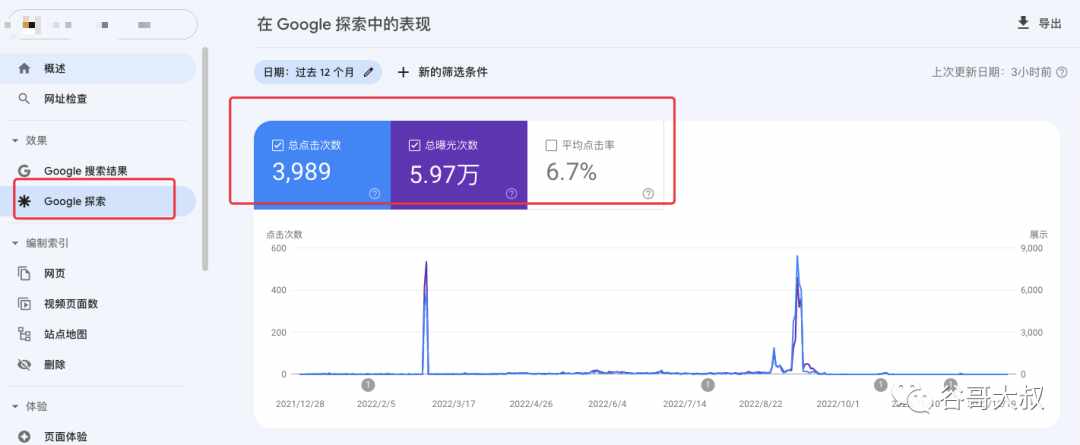Click the Google G icon in sidebar
Viewport: 1080px width, 445px height.
click(x=24, y=171)
